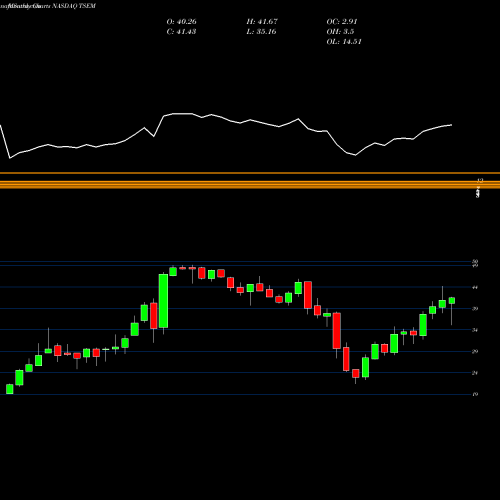Click the high value "H: 41.67"
Viewport: 500px width, 500px height.
[262, 22]
